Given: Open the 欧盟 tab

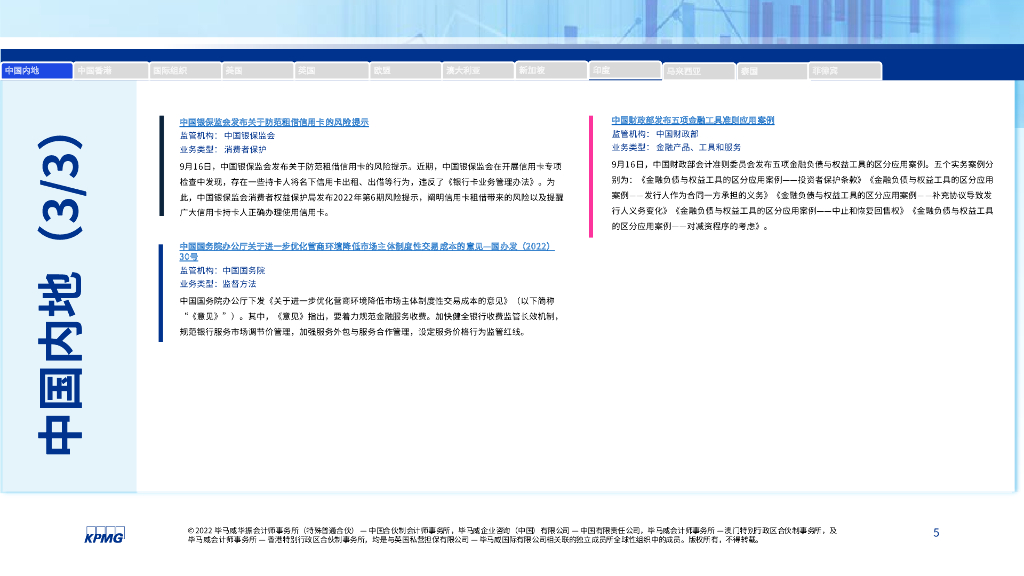Looking at the screenshot, I should point(406,71).
